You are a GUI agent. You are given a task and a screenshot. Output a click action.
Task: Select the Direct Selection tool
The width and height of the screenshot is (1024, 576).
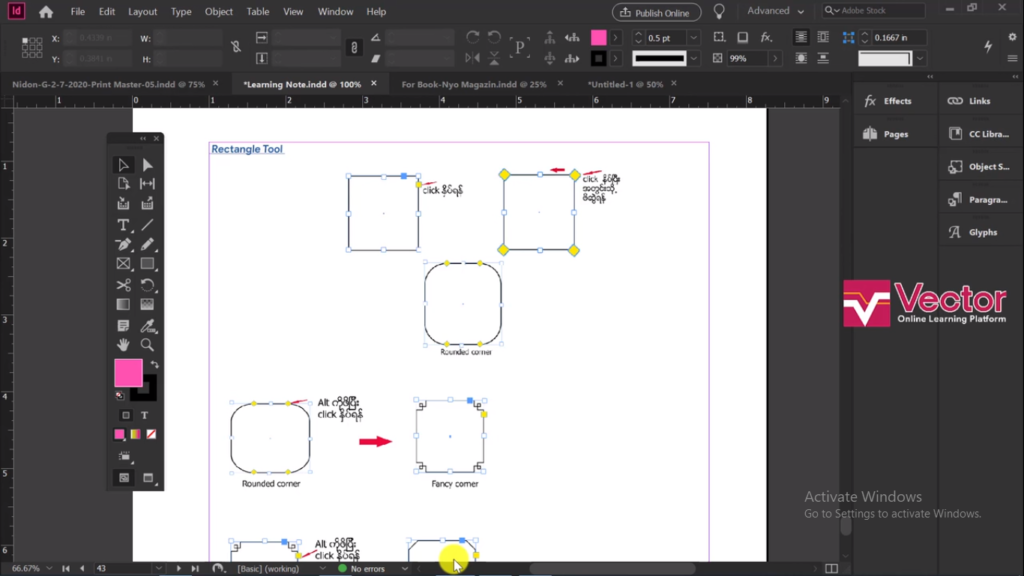pyautogui.click(x=148, y=165)
